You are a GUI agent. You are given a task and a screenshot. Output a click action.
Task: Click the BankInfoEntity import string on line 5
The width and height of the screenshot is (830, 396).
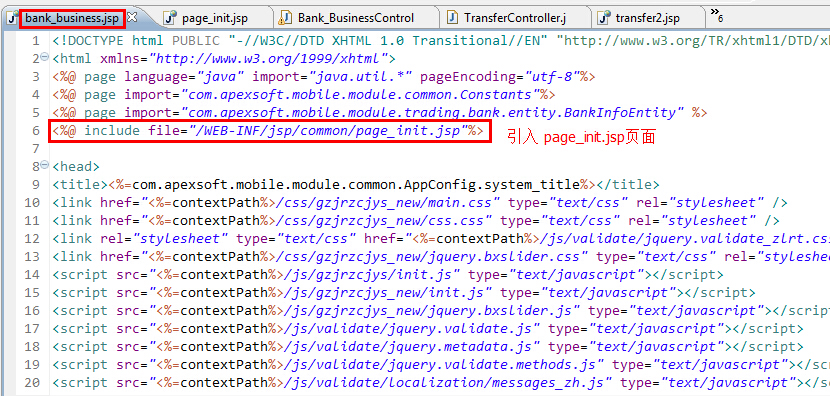coord(432,113)
